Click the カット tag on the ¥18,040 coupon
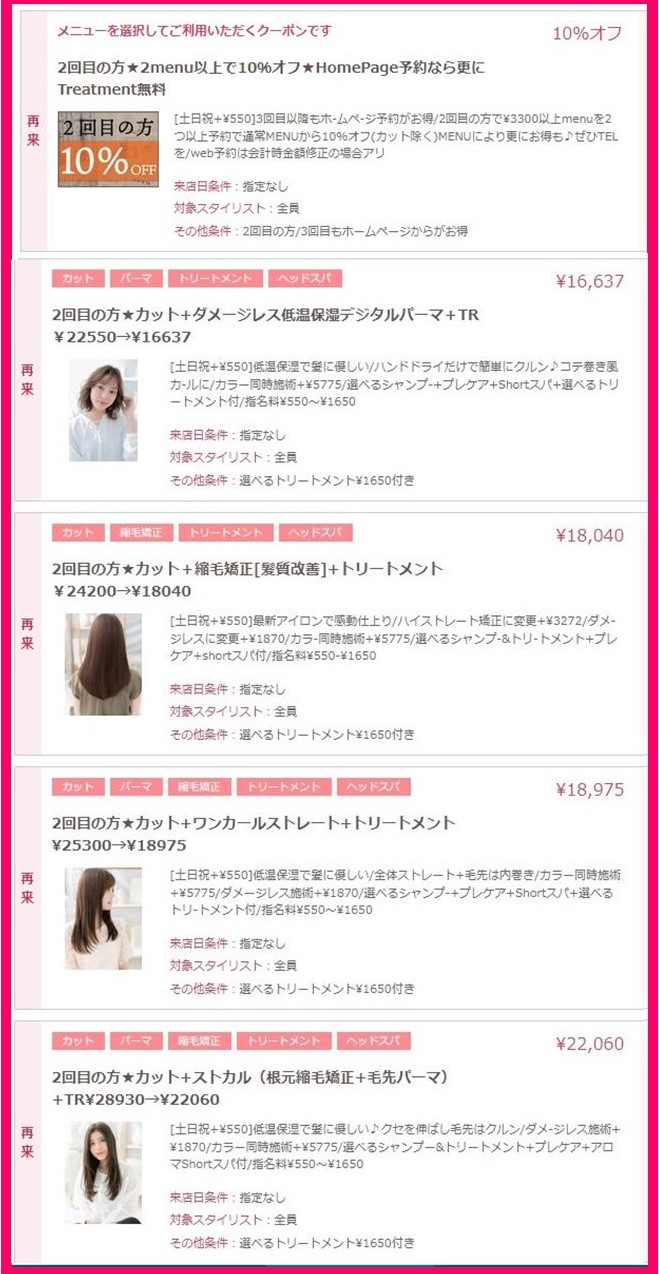This screenshot has height=1274, width=659. (77, 533)
